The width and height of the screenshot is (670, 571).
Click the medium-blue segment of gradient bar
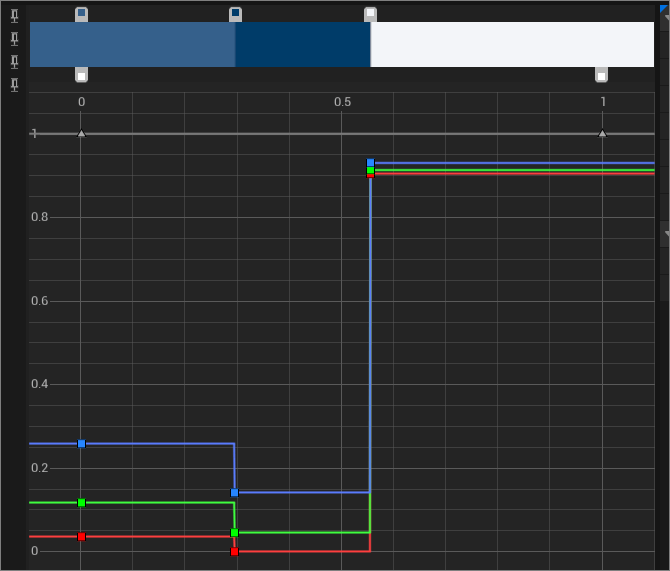coord(132,44)
